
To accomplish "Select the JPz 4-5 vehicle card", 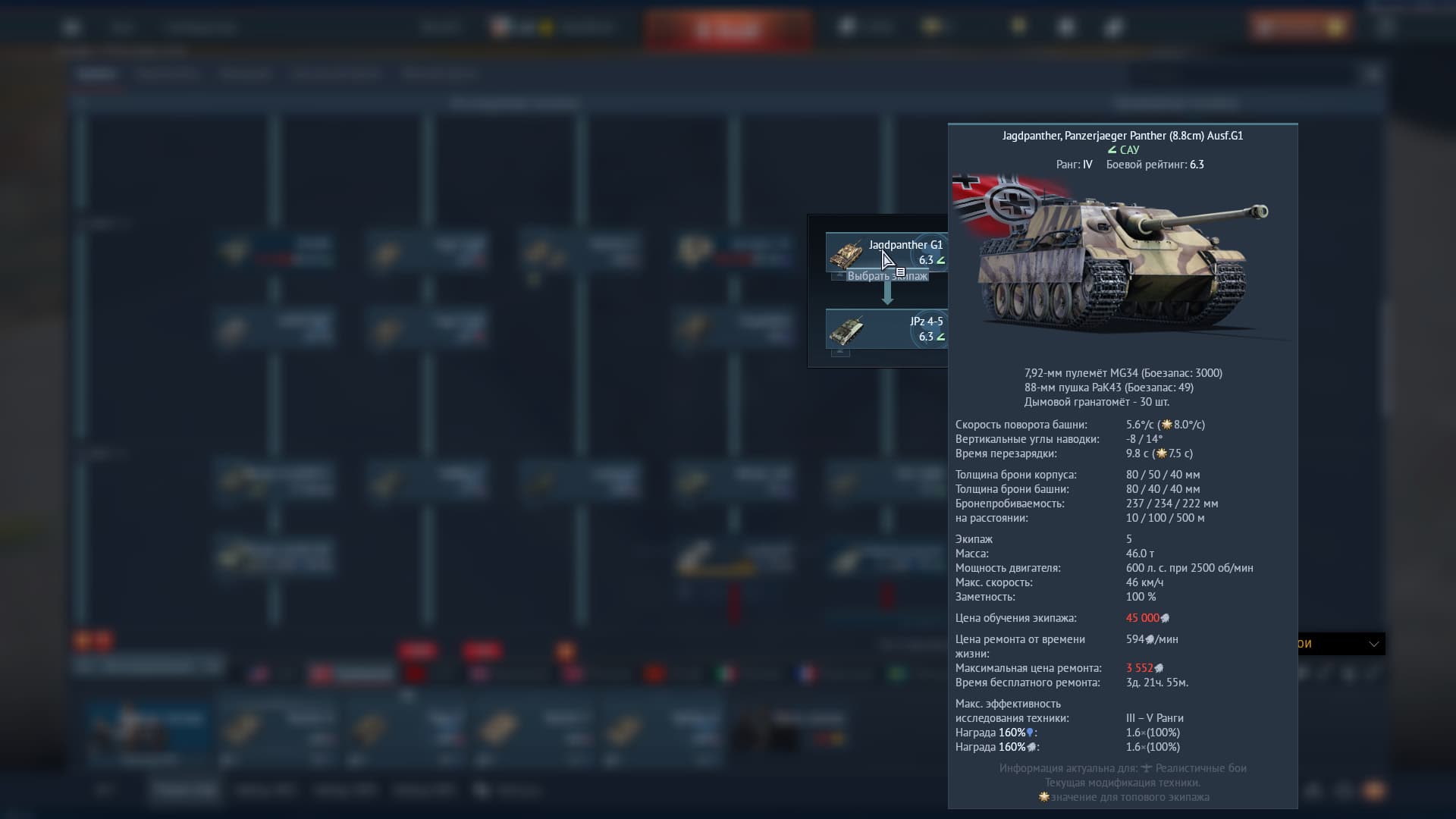I will click(x=886, y=329).
